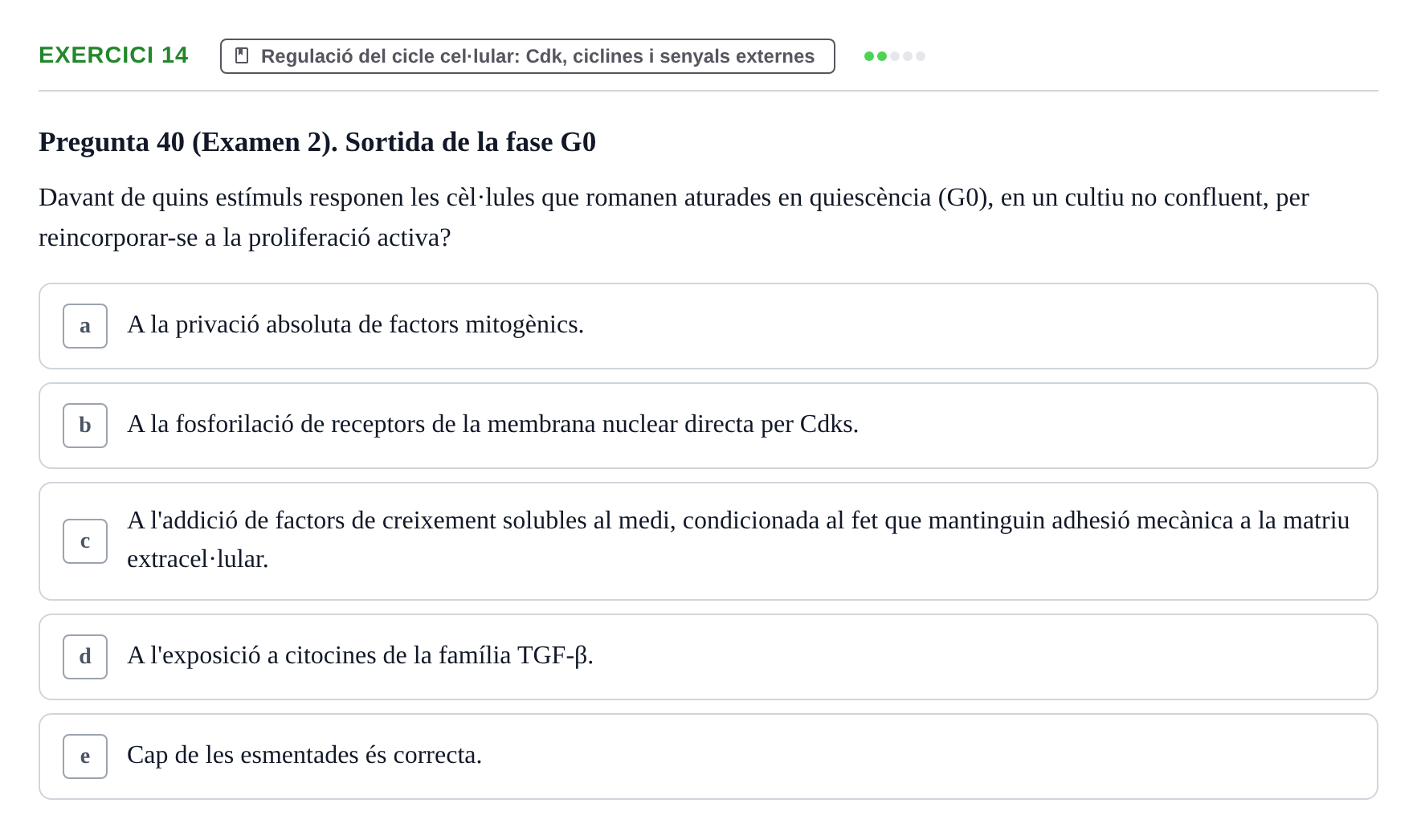Choose answer about privació absoluta de factors mitogènics

(x=708, y=326)
